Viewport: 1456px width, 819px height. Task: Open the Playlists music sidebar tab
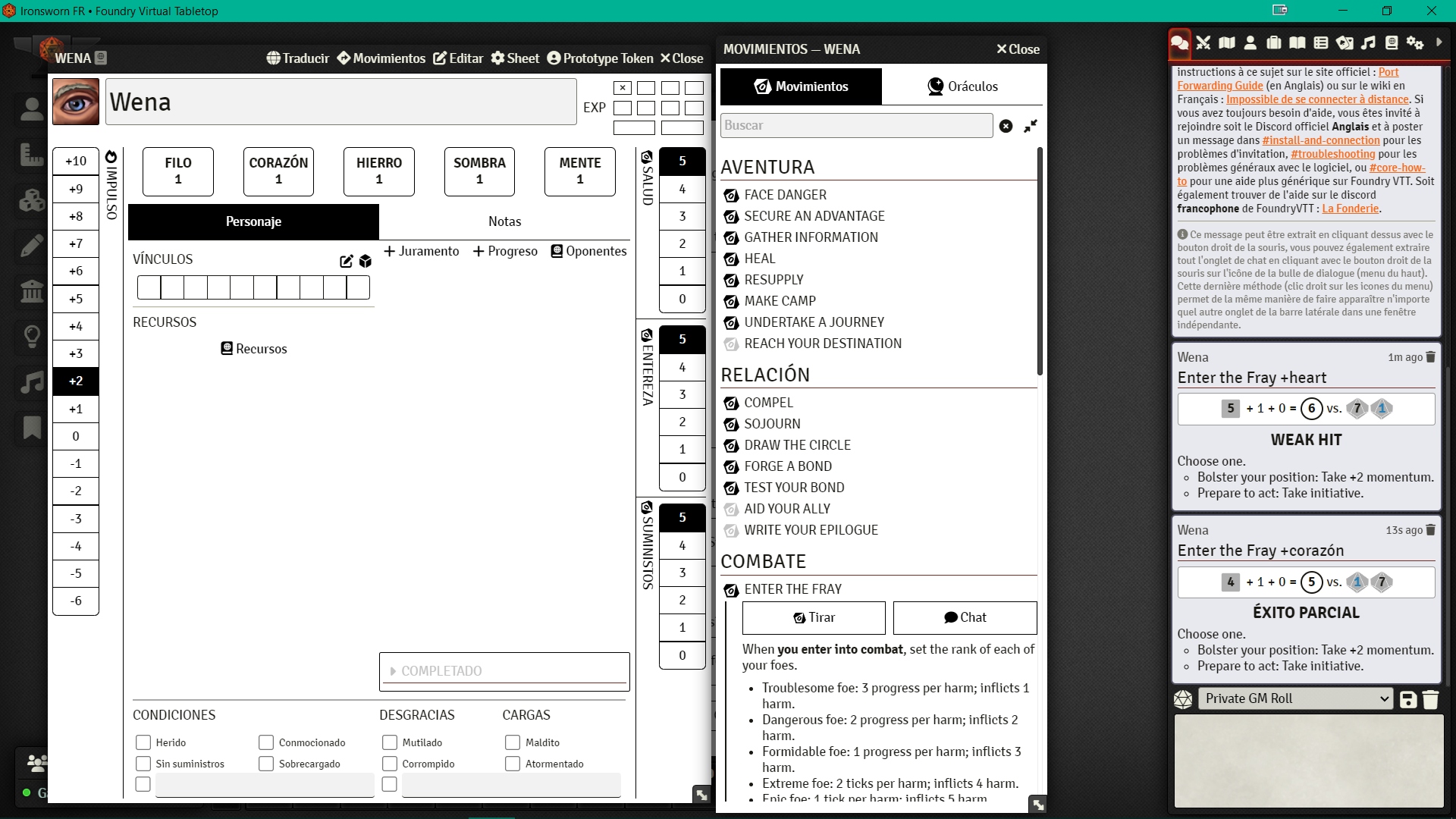1368,43
